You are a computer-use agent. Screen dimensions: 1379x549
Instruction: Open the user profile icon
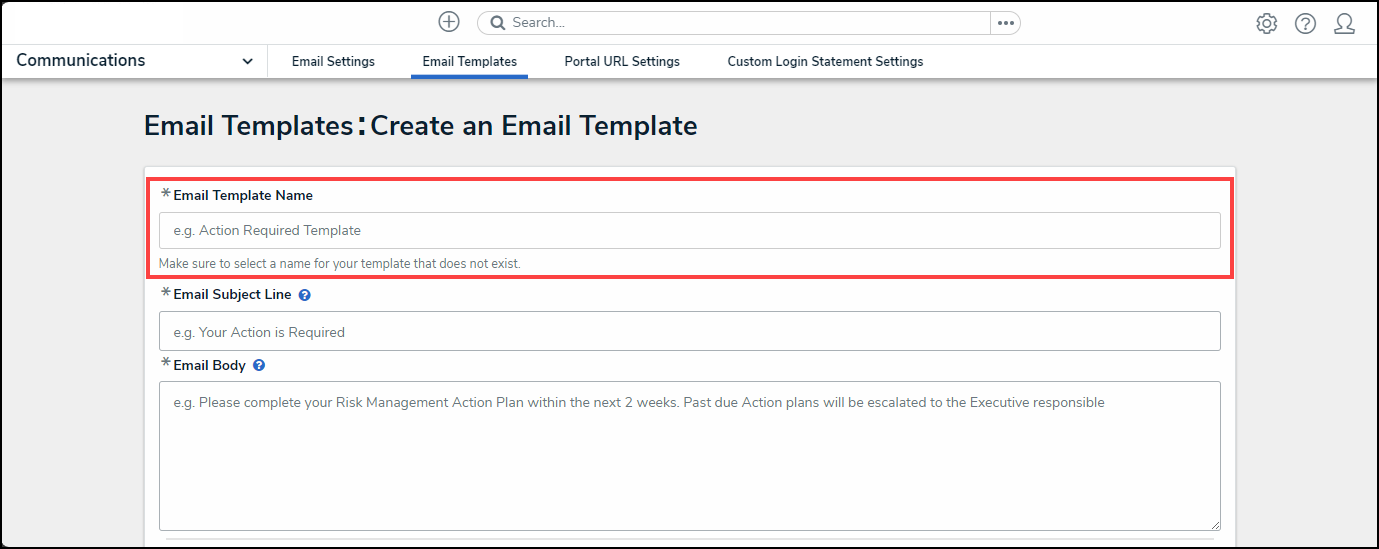(x=1344, y=24)
